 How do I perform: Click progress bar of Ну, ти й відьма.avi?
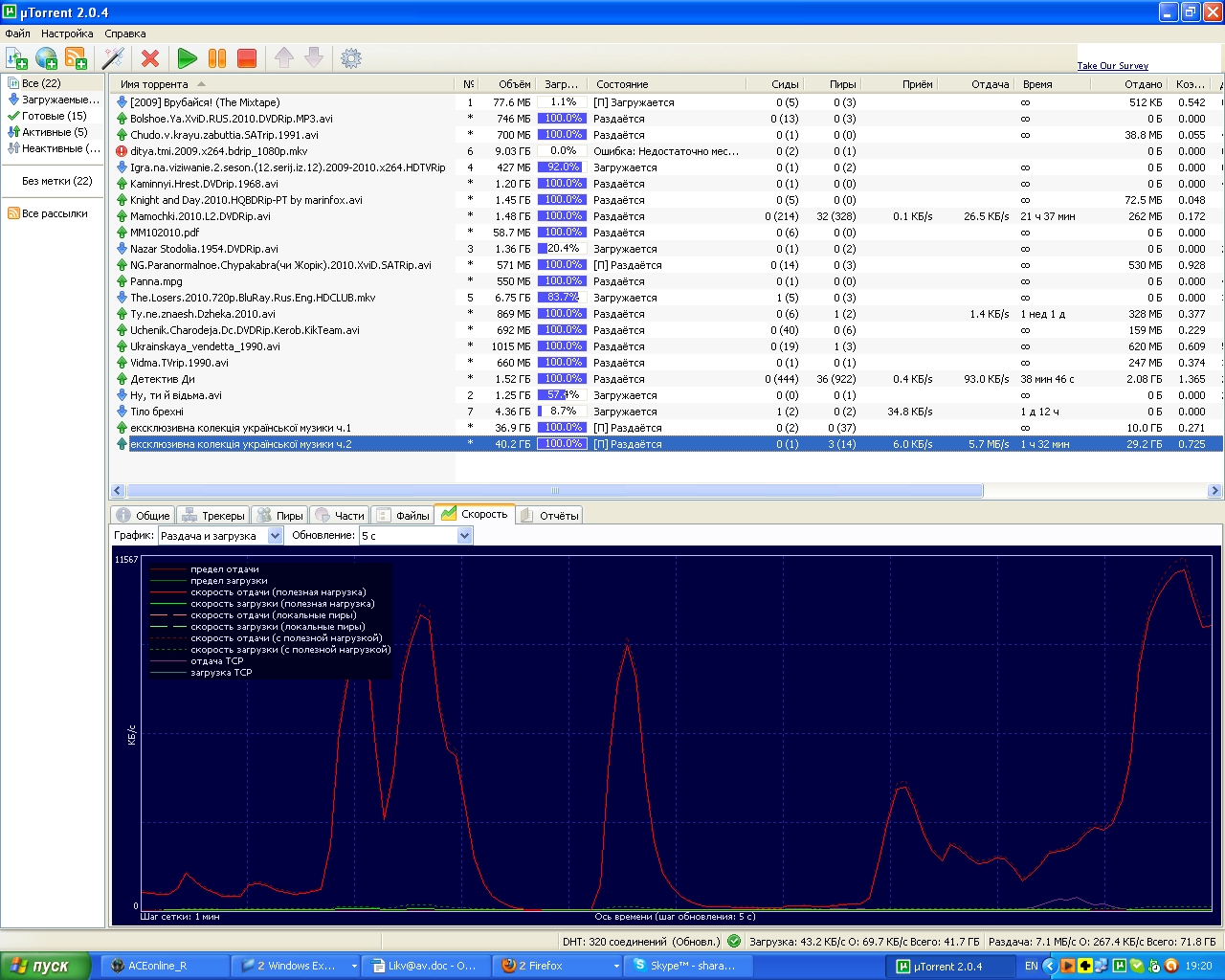click(562, 395)
